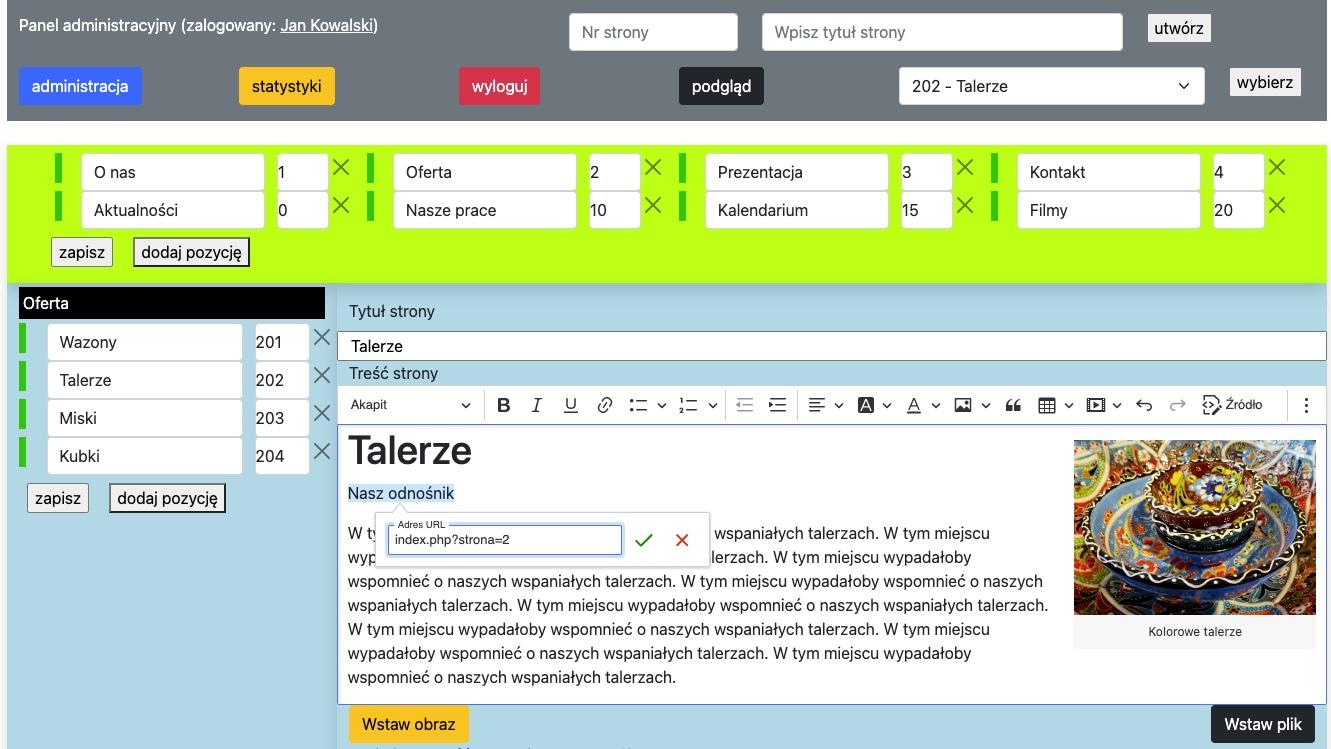Apply italic formatting
Screen dimensions: 1331x749
[x=537, y=405]
